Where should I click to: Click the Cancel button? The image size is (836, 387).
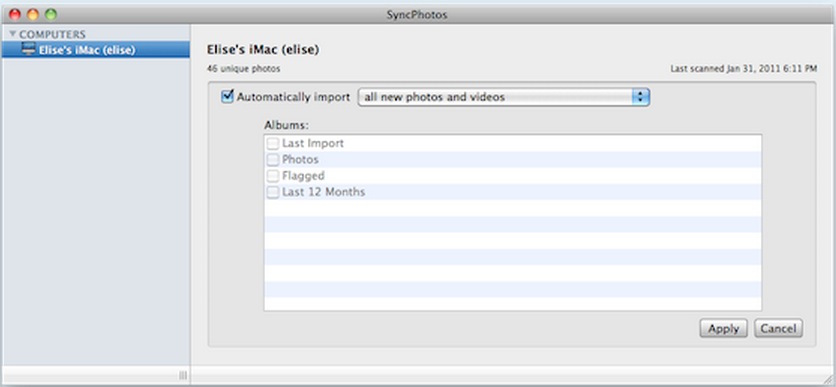coord(778,328)
